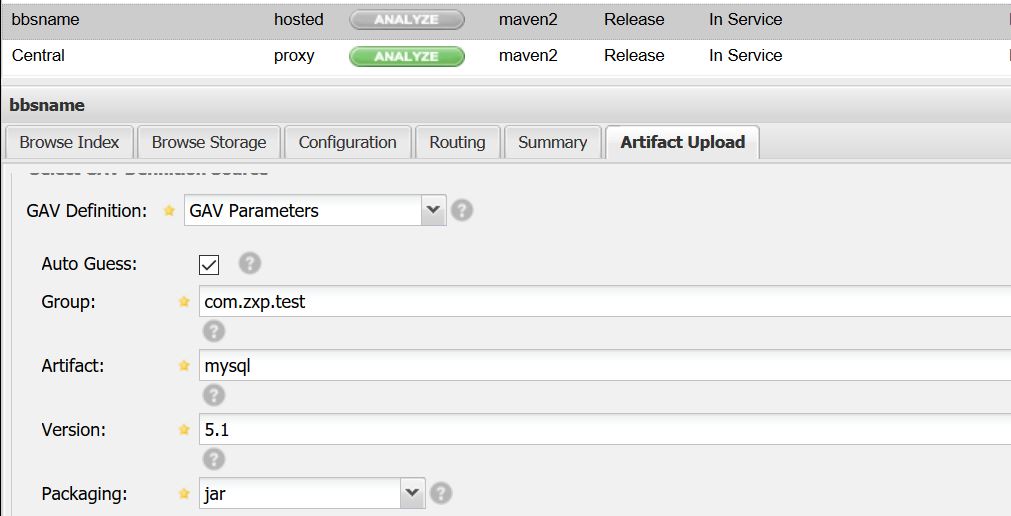Focus the Artifact text field
This screenshot has height=516, width=1011.
click(600, 365)
